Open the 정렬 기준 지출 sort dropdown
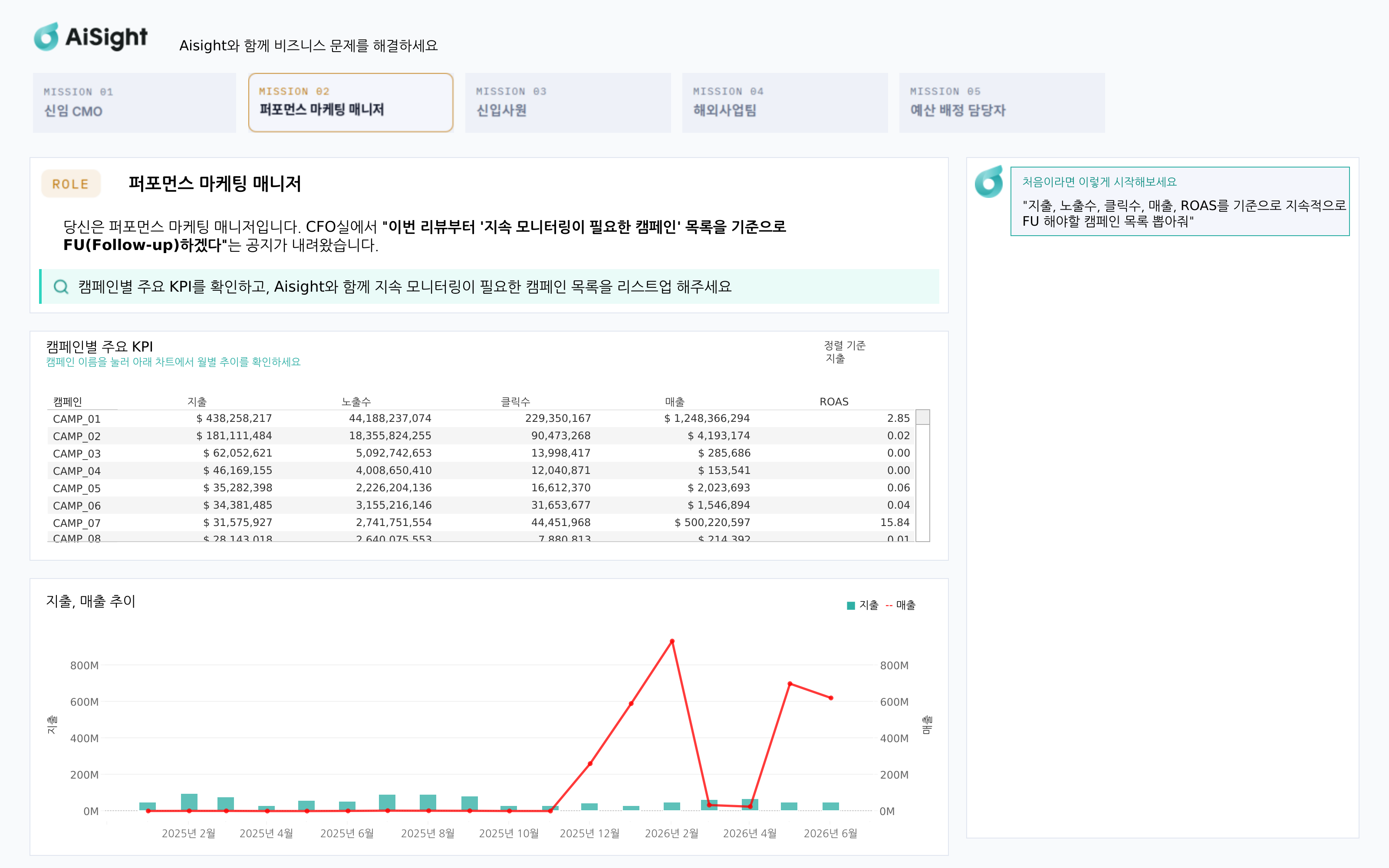 (844, 352)
